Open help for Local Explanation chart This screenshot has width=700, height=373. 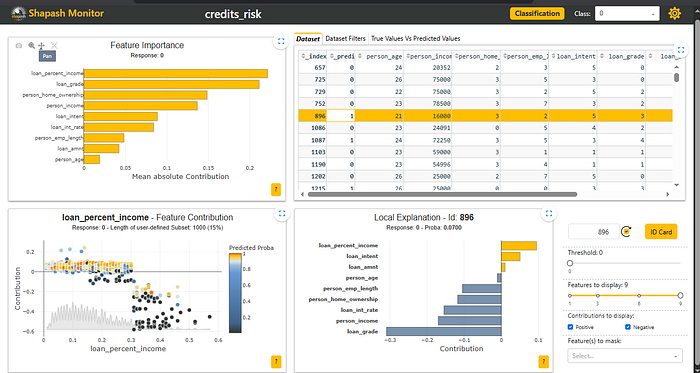[543, 361]
